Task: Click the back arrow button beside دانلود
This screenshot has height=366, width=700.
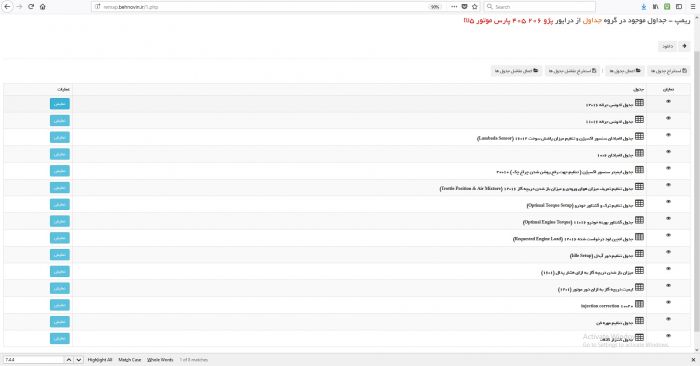Action: (x=684, y=46)
